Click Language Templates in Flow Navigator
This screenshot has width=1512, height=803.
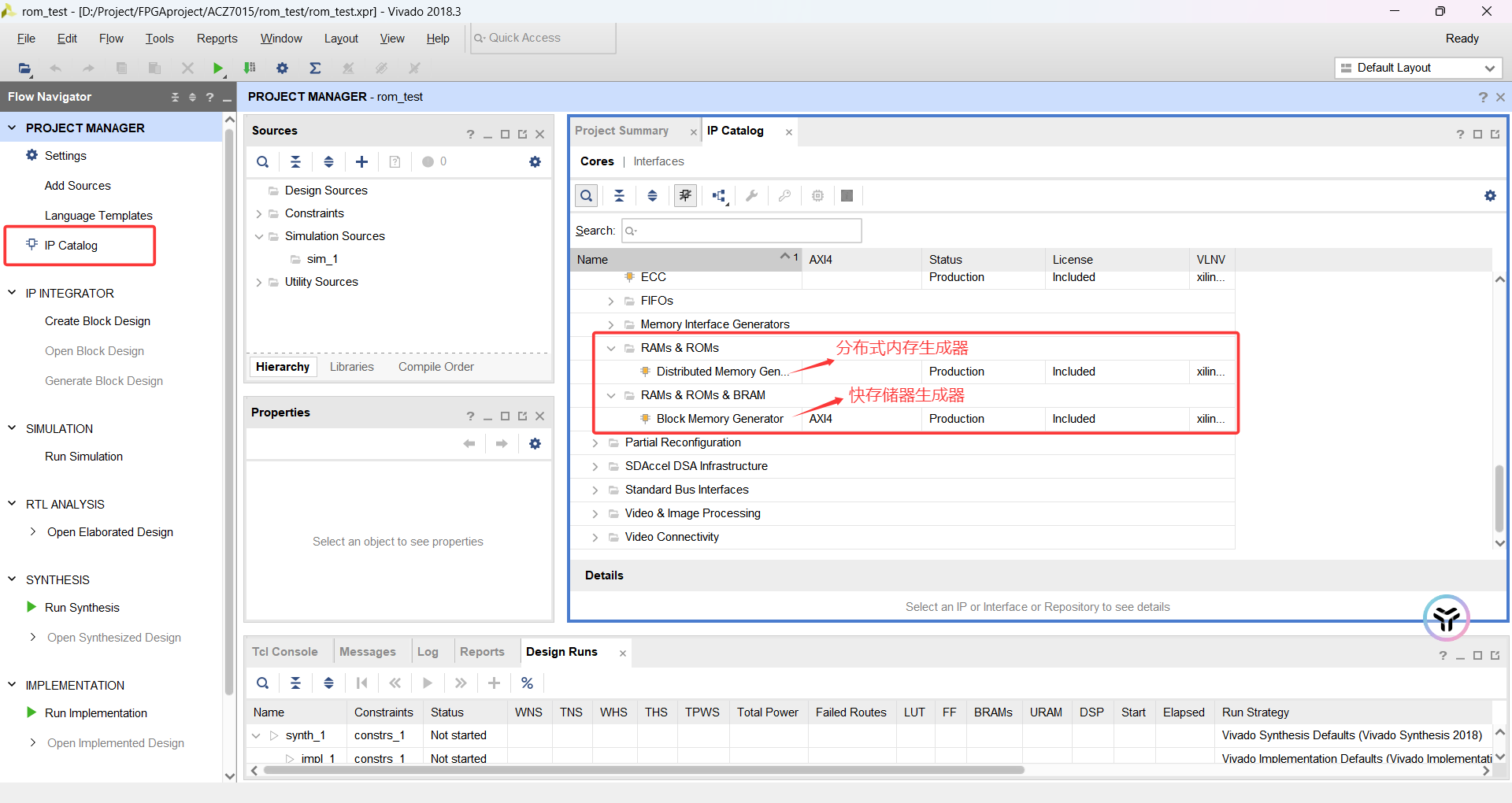pyautogui.click(x=98, y=216)
